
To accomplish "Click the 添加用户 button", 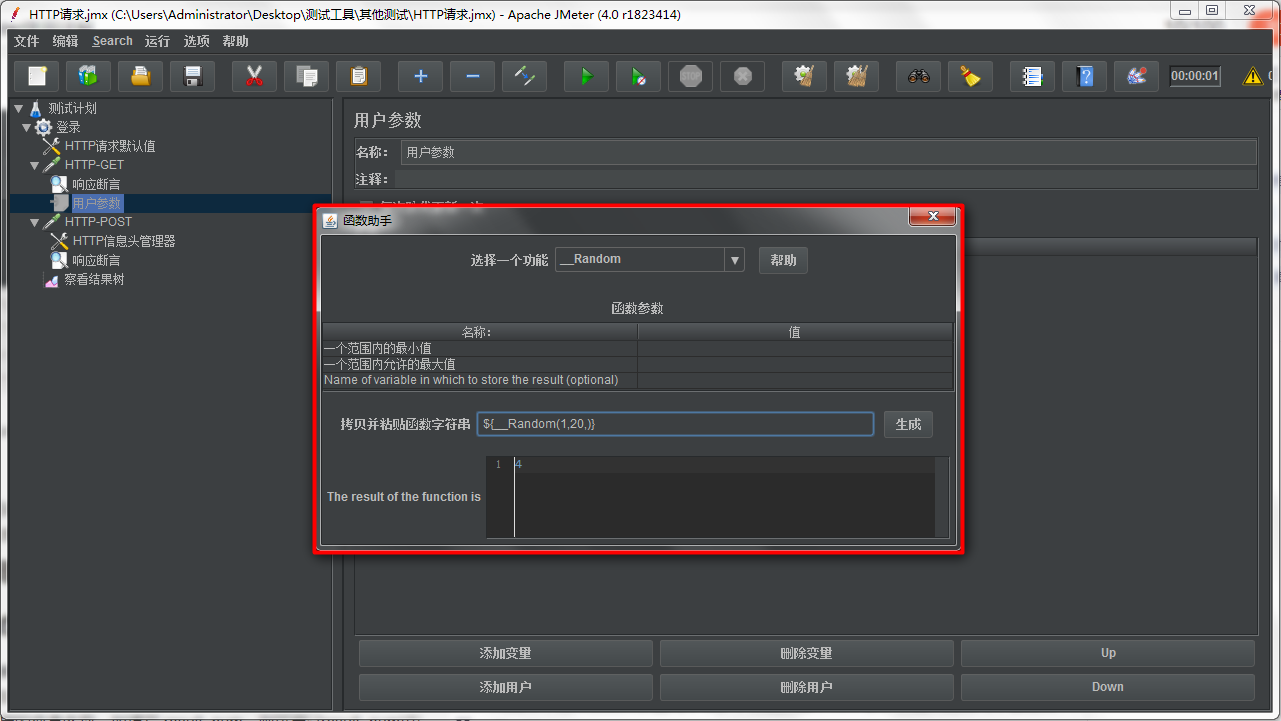I will click(505, 687).
